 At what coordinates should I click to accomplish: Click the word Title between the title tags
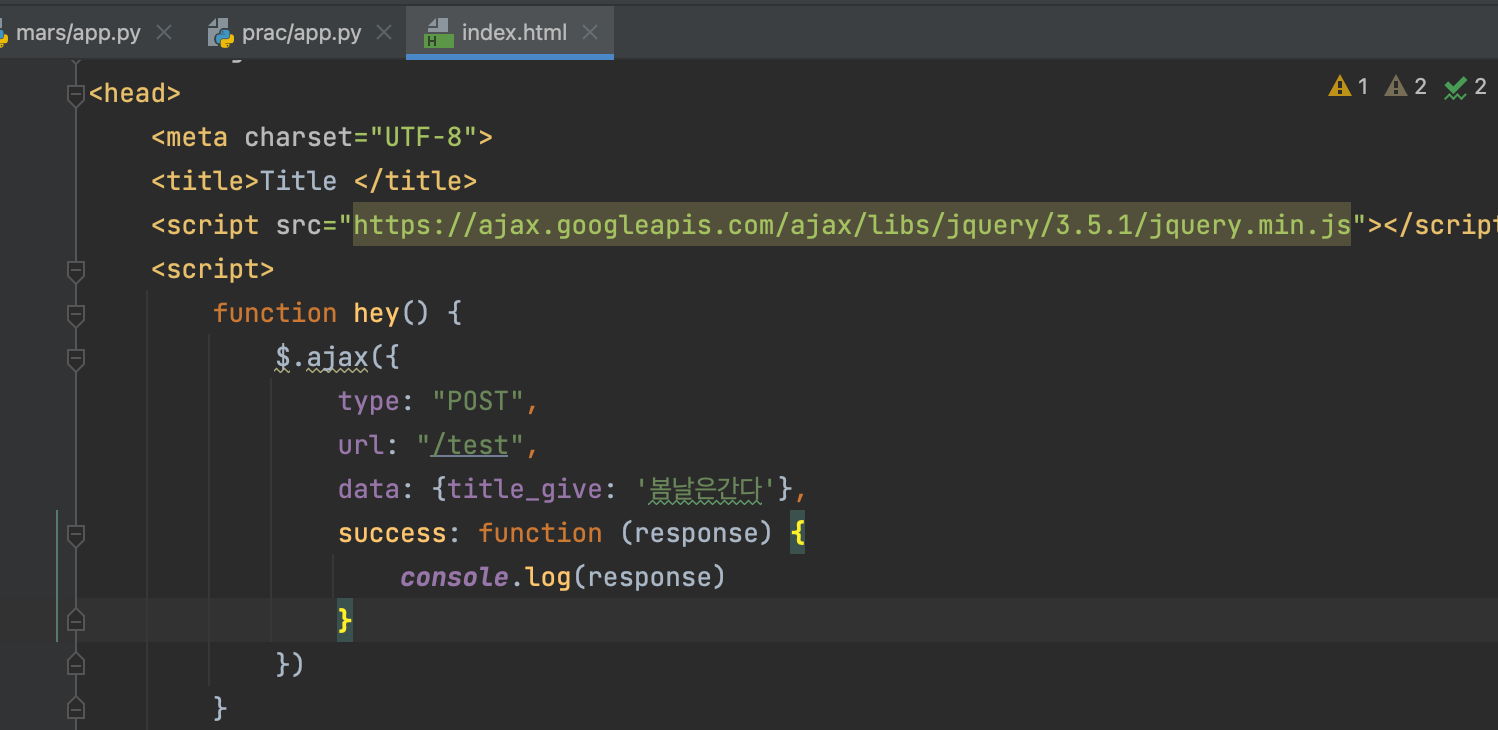click(x=298, y=181)
